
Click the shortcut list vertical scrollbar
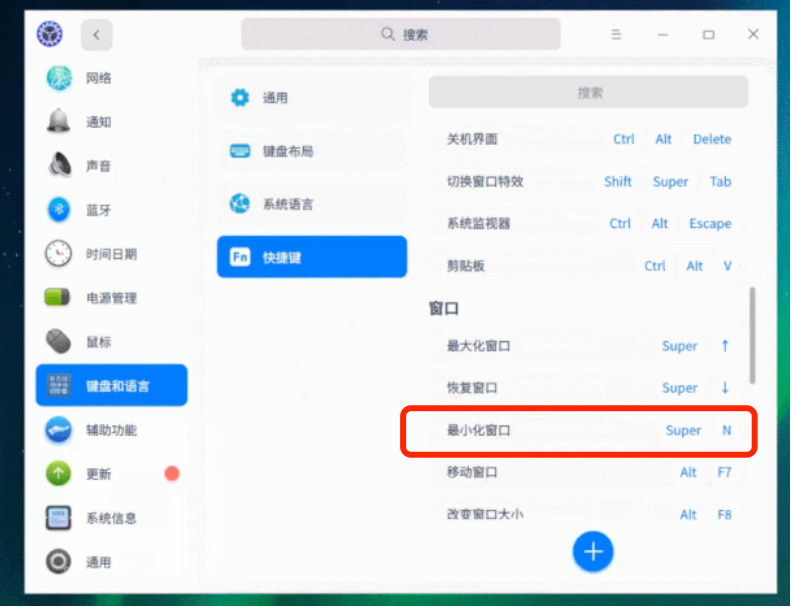coord(751,333)
